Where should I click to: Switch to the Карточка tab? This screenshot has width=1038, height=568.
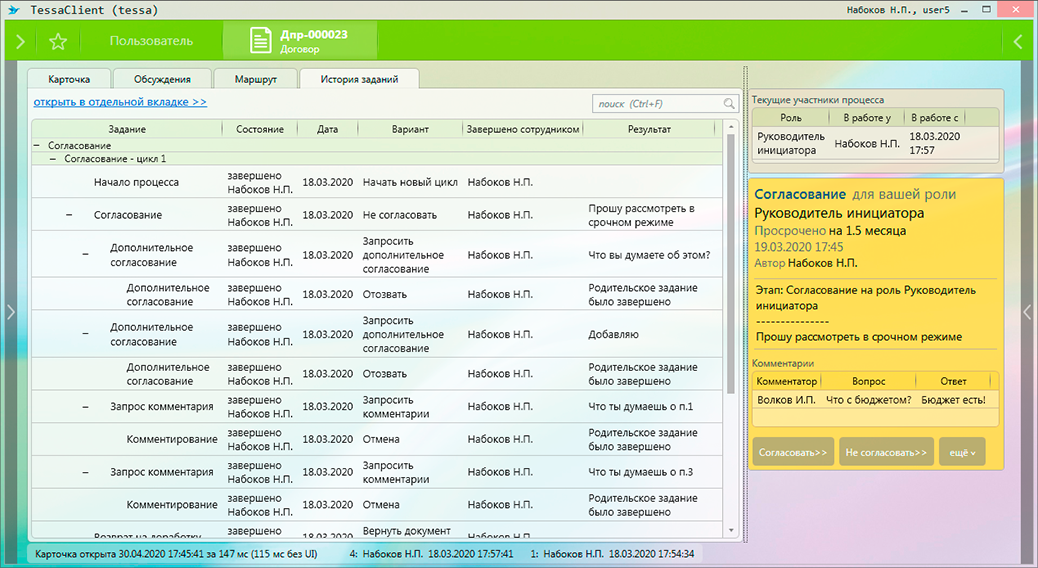click(69, 79)
